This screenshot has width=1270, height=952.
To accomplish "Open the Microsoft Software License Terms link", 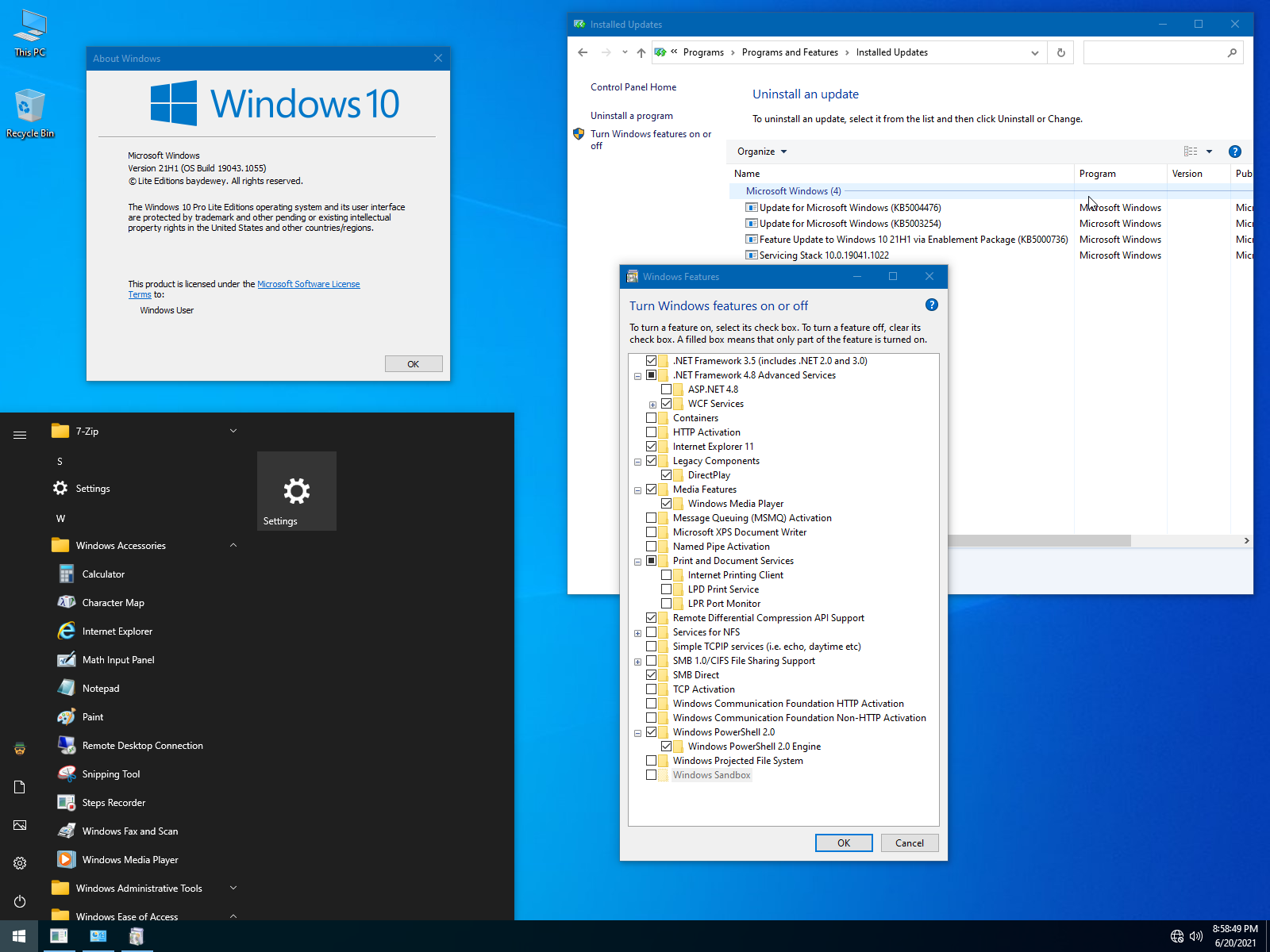I will coord(309,283).
